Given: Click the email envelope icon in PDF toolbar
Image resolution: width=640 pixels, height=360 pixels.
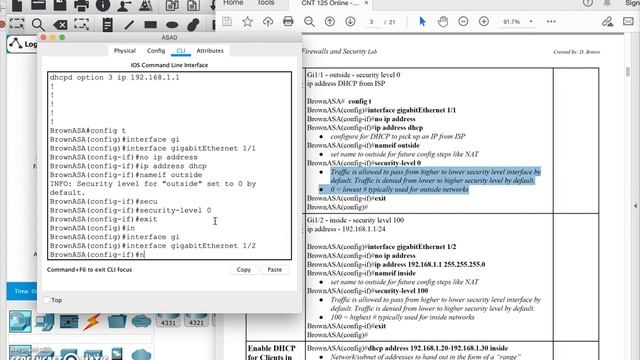Looking at the screenshot, I should tap(629, 21).
